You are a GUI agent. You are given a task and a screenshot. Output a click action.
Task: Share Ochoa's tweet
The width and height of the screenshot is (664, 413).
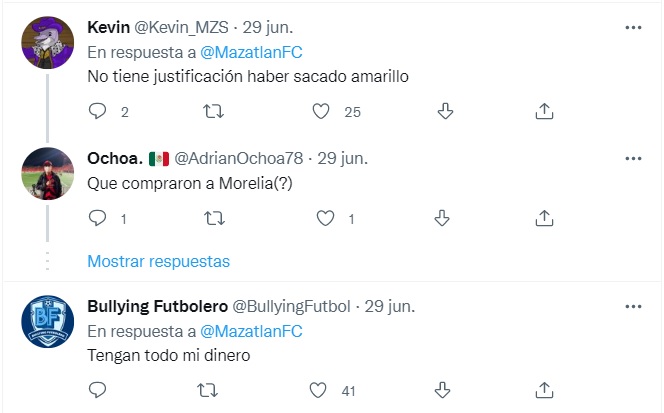[545, 217]
